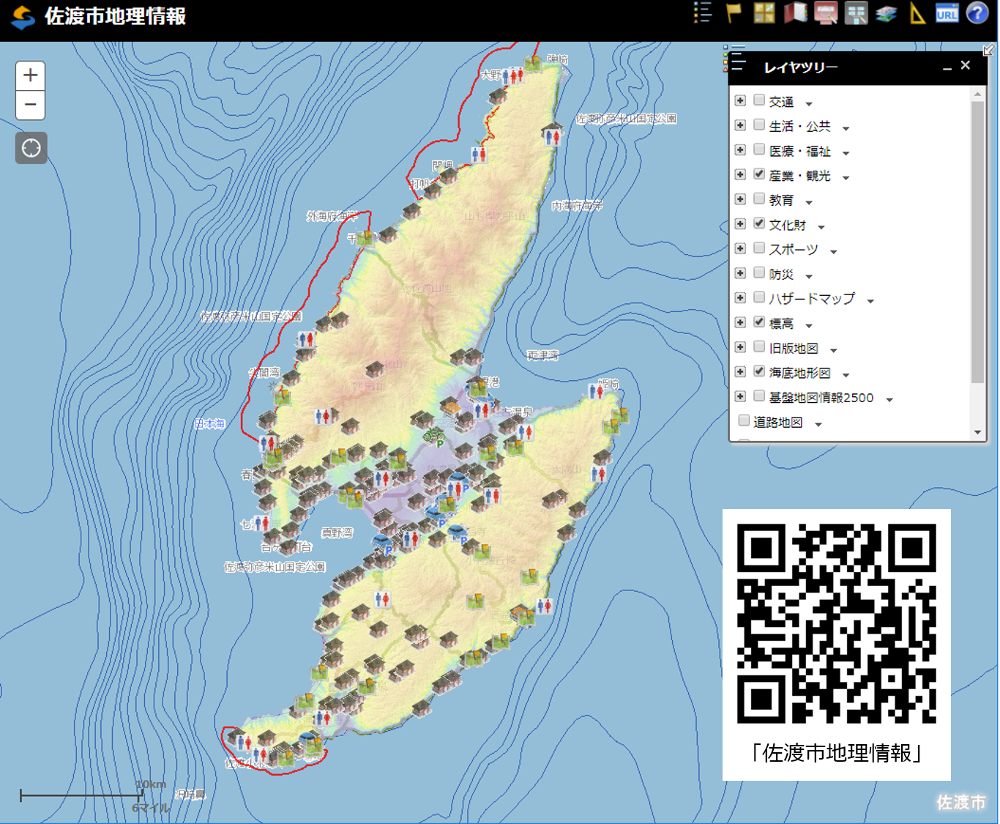1000x824 pixels.
Task: Click the flag bookmark icon in the toolbar
Action: [732, 13]
